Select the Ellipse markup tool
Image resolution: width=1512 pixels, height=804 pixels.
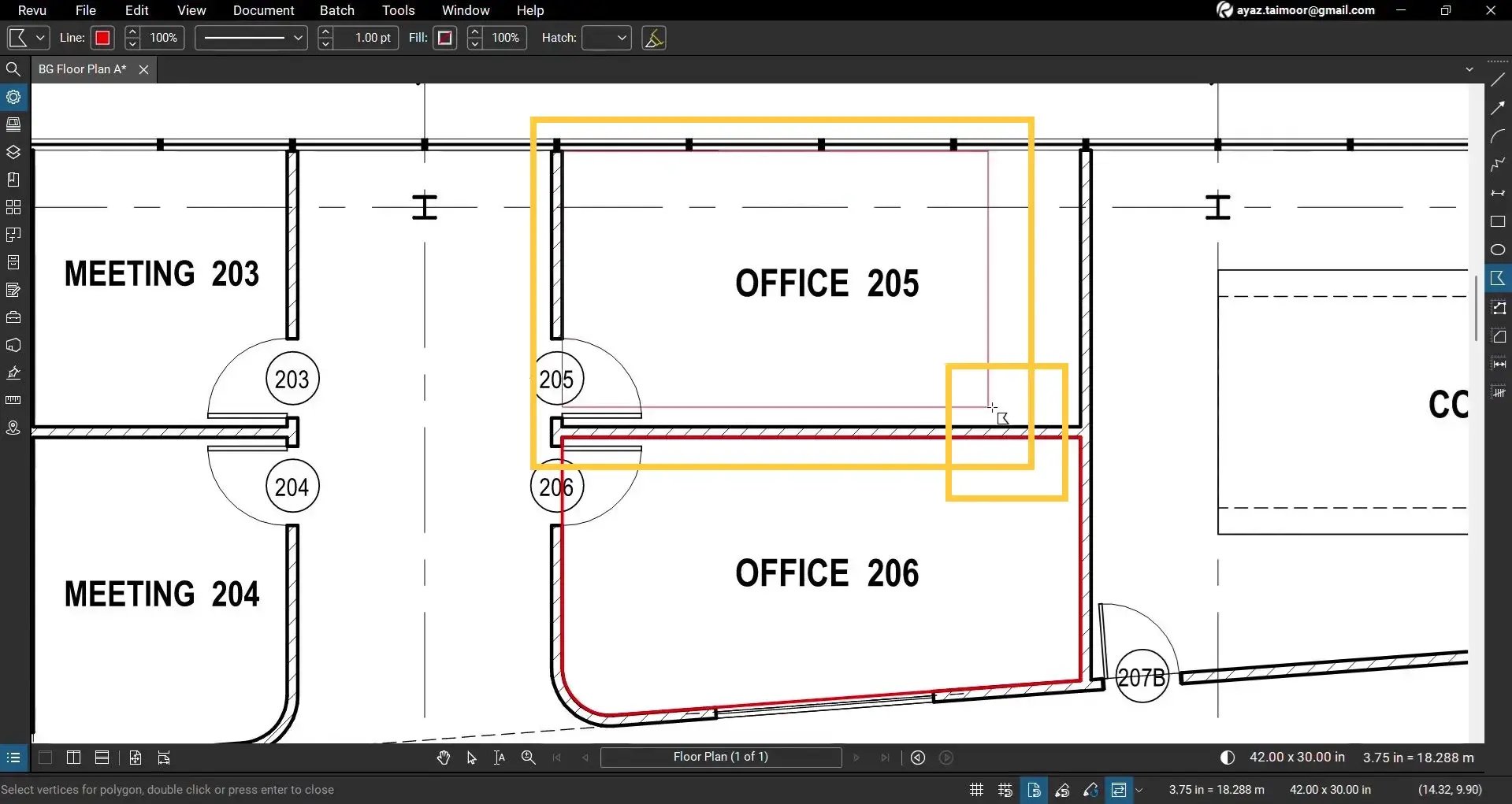point(1498,250)
